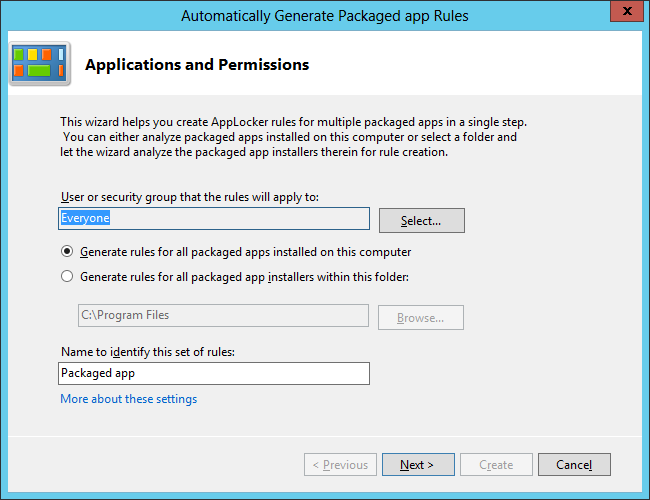Click the C:\Program Files folder path field

pyautogui.click(x=223, y=316)
